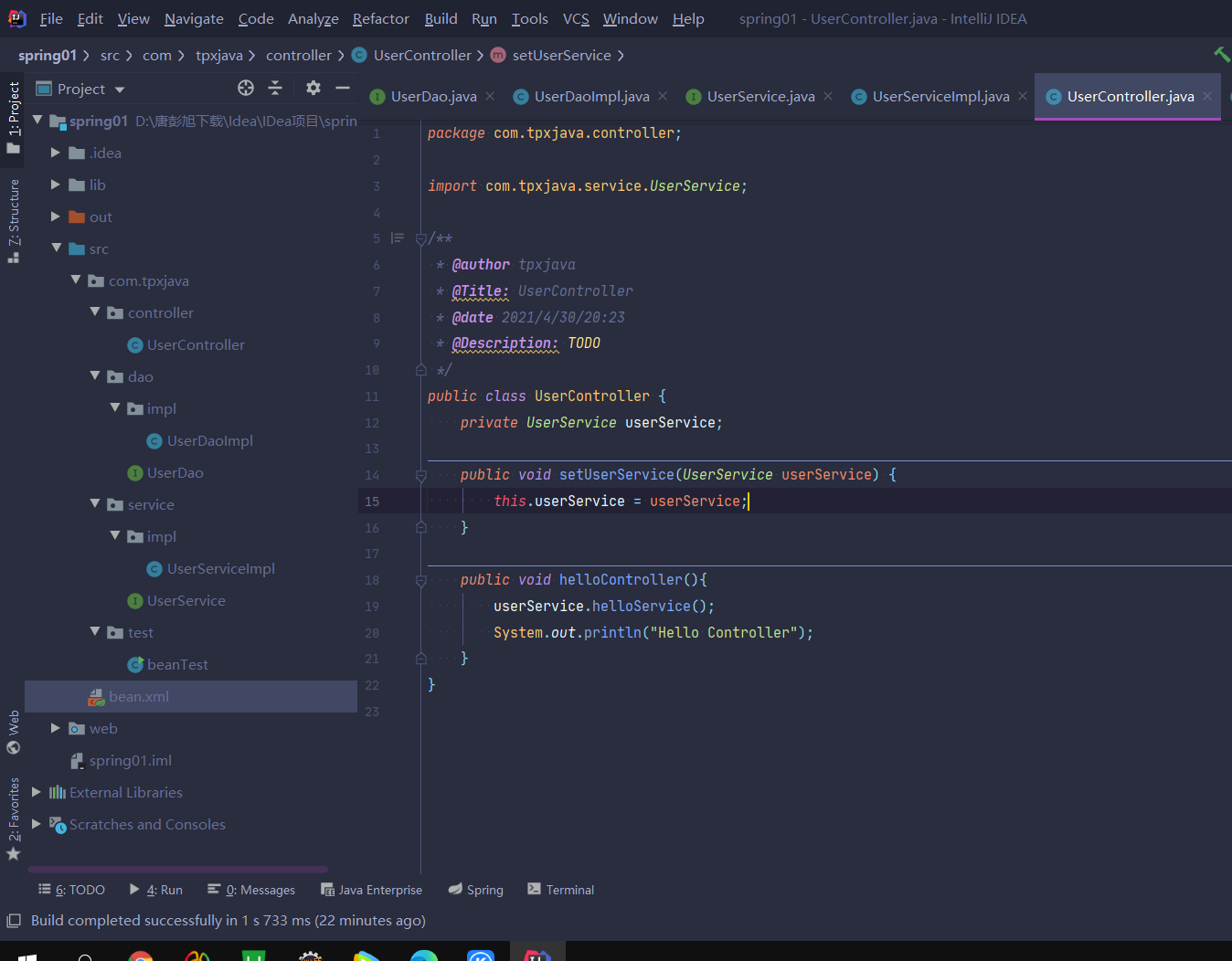Open the File menu

(x=51, y=18)
